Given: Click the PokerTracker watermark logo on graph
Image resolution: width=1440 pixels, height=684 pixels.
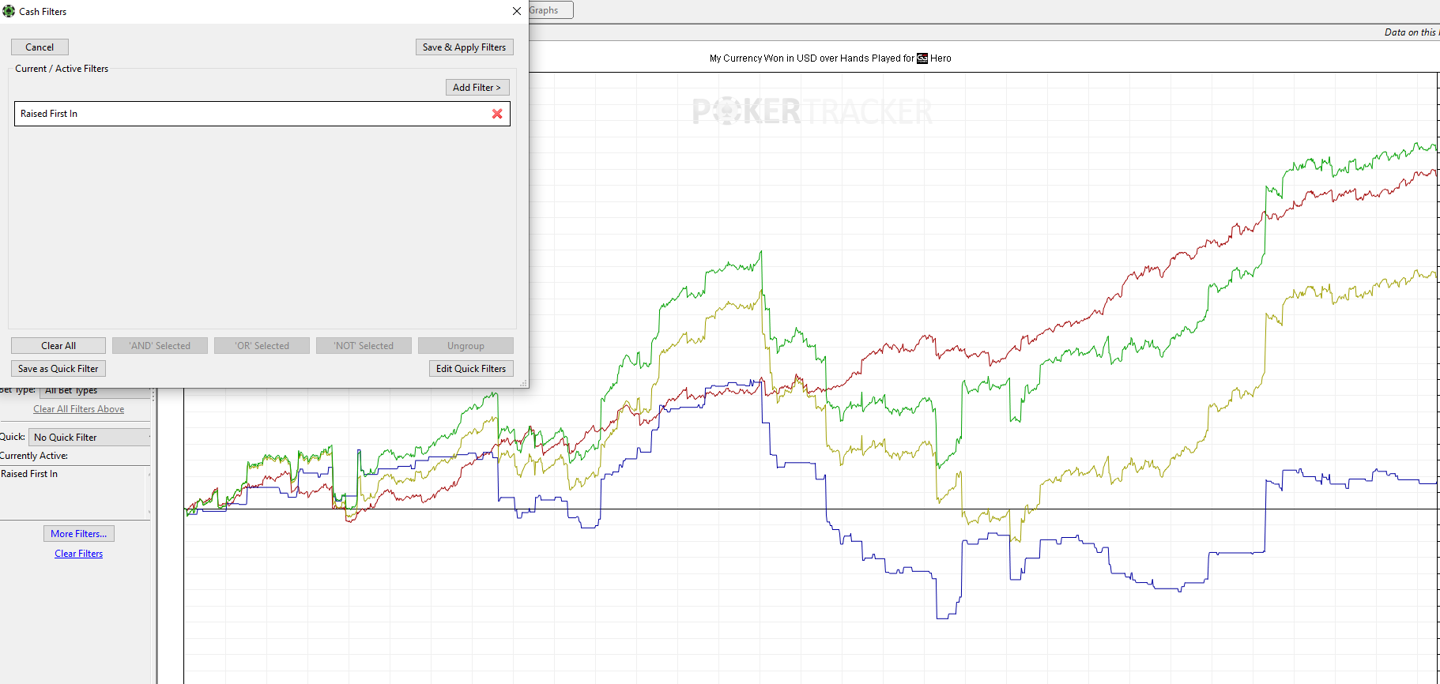Looking at the screenshot, I should (x=812, y=111).
